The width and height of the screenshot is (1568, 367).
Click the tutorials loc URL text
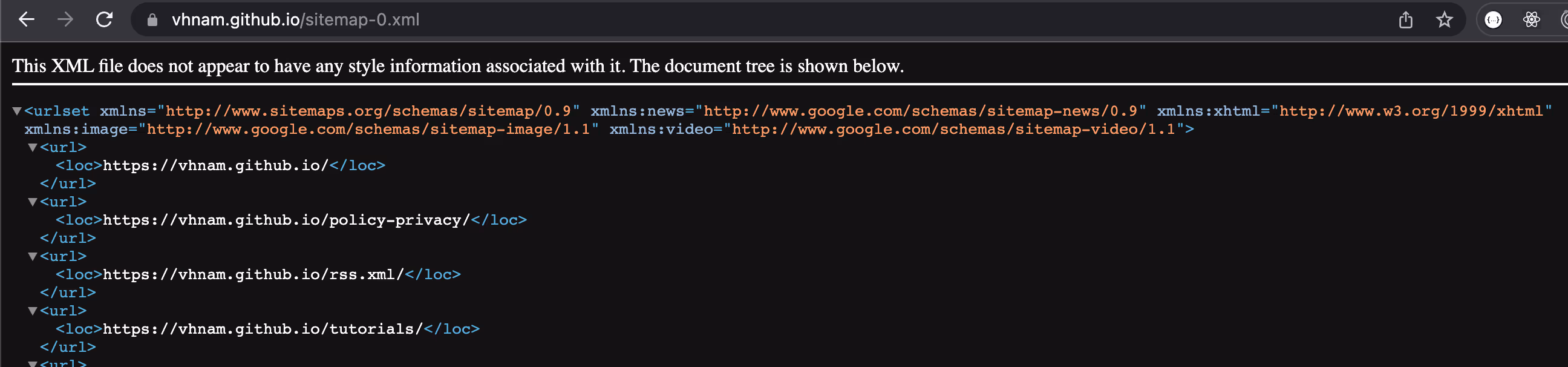[x=263, y=329]
